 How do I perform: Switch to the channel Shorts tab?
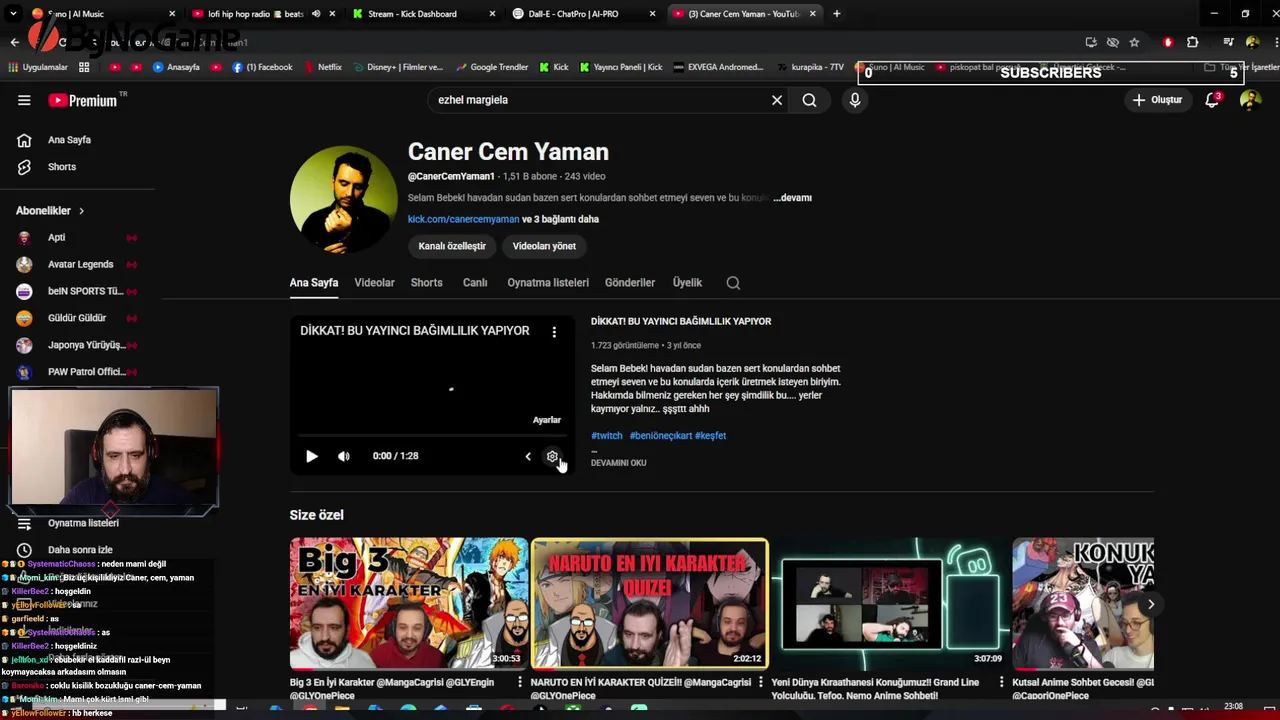click(x=426, y=283)
